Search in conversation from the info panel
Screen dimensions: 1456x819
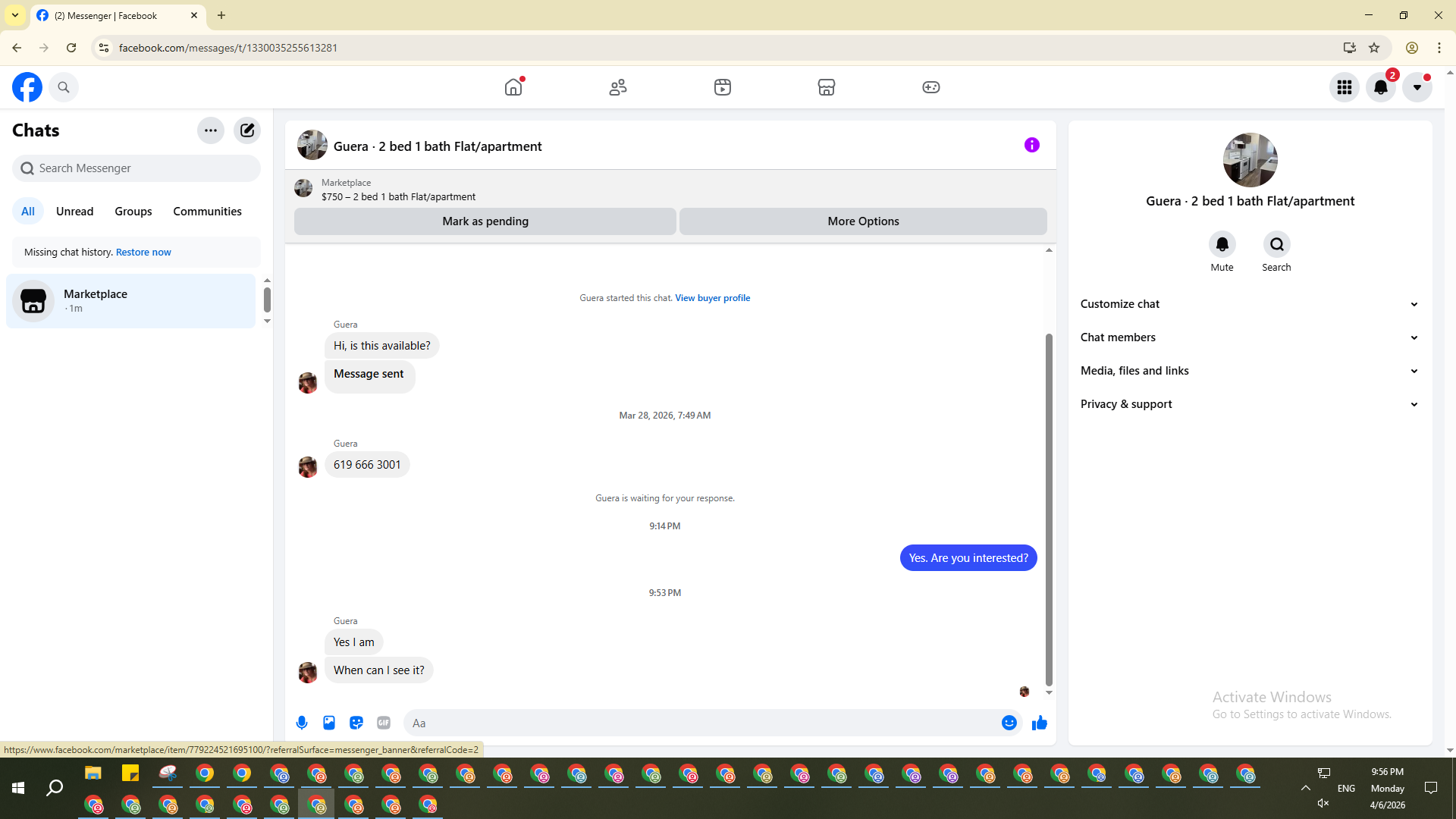coord(1277,244)
